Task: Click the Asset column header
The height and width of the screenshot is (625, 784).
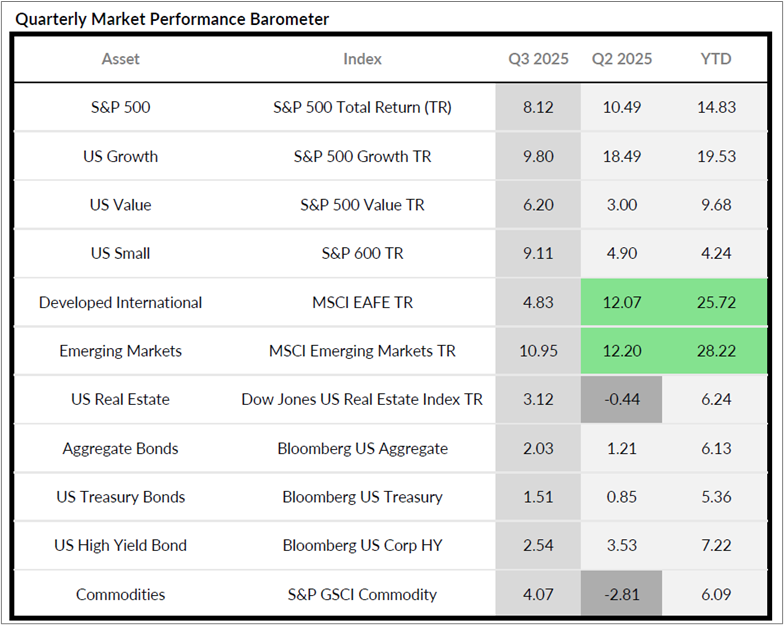Action: [x=121, y=59]
